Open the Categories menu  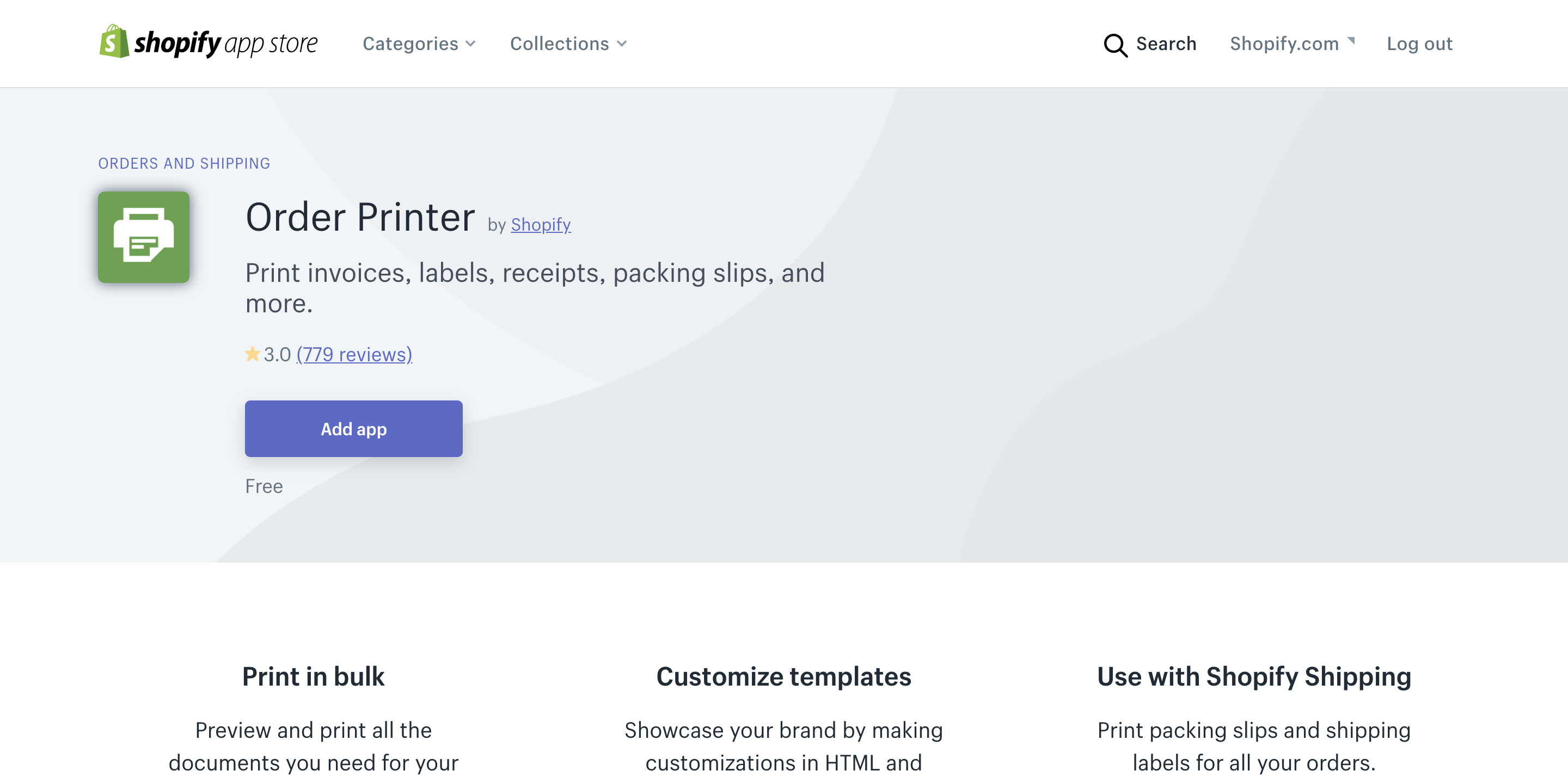tap(411, 44)
